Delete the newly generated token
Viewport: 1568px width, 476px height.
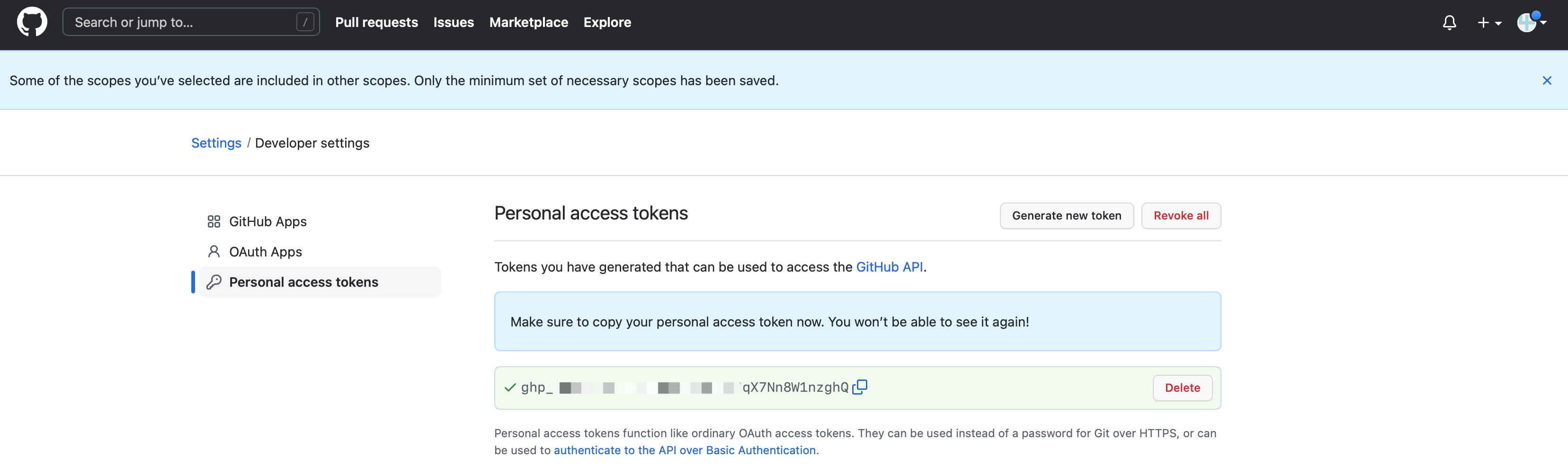click(1182, 388)
